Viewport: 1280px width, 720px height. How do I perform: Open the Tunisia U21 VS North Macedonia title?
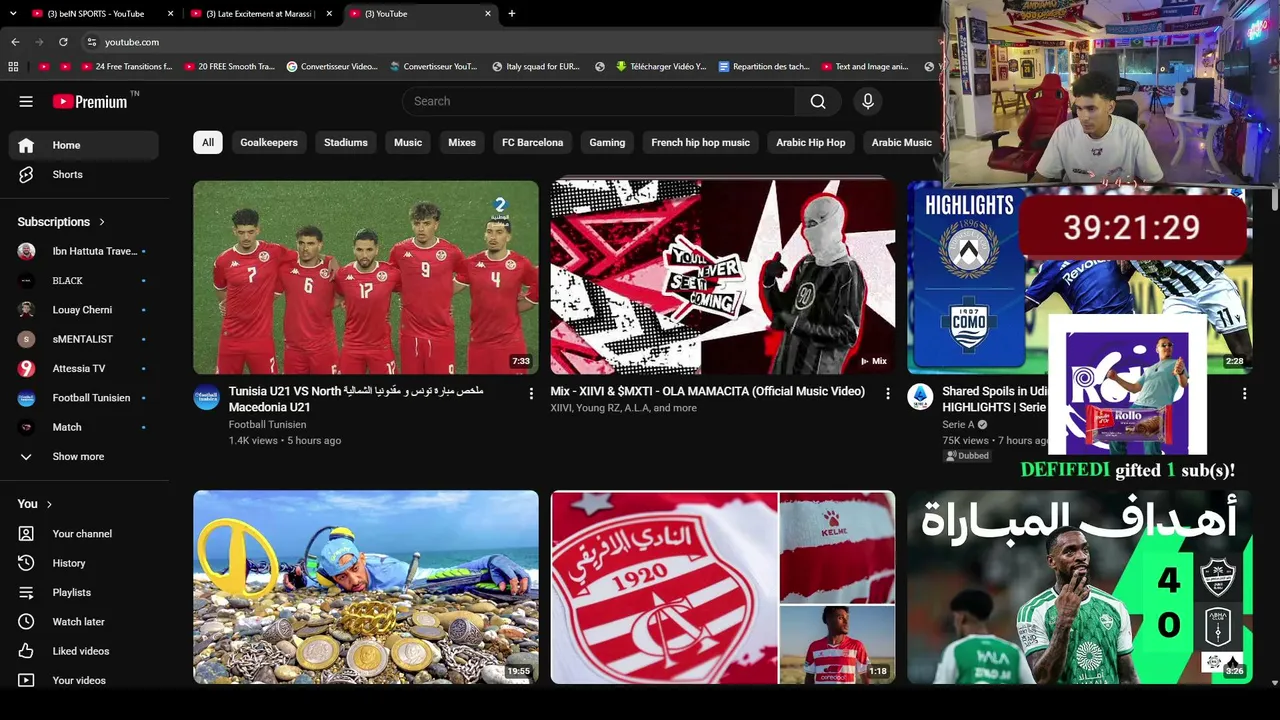point(356,399)
